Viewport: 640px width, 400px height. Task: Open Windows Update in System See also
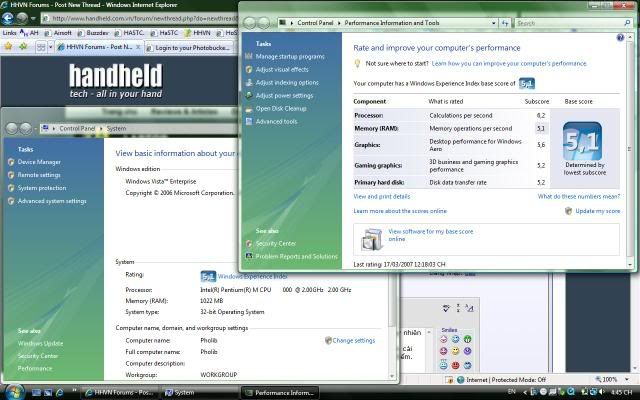tap(40, 344)
